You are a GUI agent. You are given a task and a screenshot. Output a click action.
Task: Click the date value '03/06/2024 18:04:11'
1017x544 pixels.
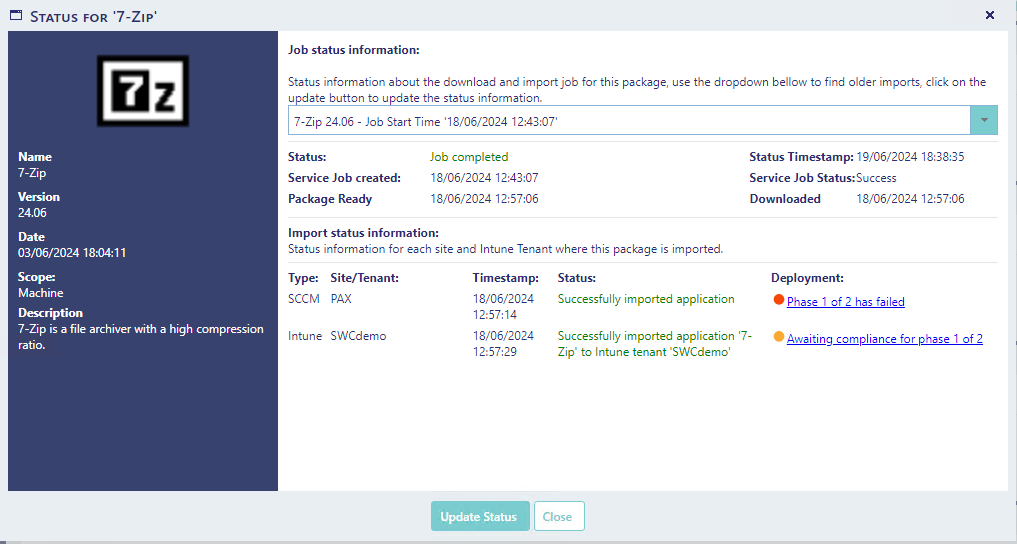click(x=72, y=253)
